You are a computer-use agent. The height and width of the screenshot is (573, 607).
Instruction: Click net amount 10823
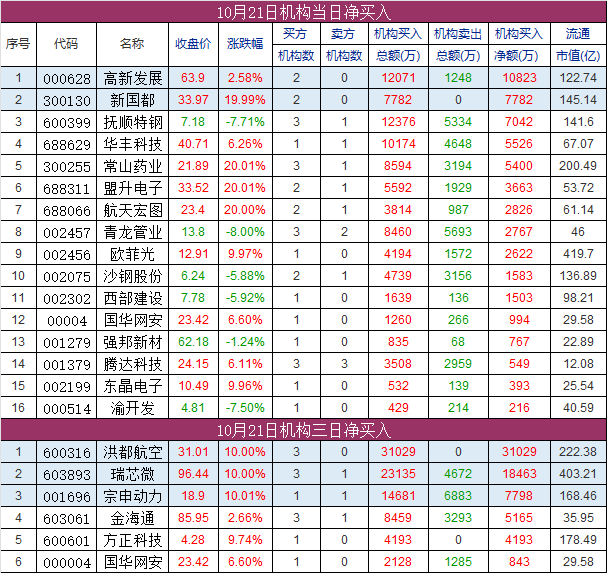[519, 78]
